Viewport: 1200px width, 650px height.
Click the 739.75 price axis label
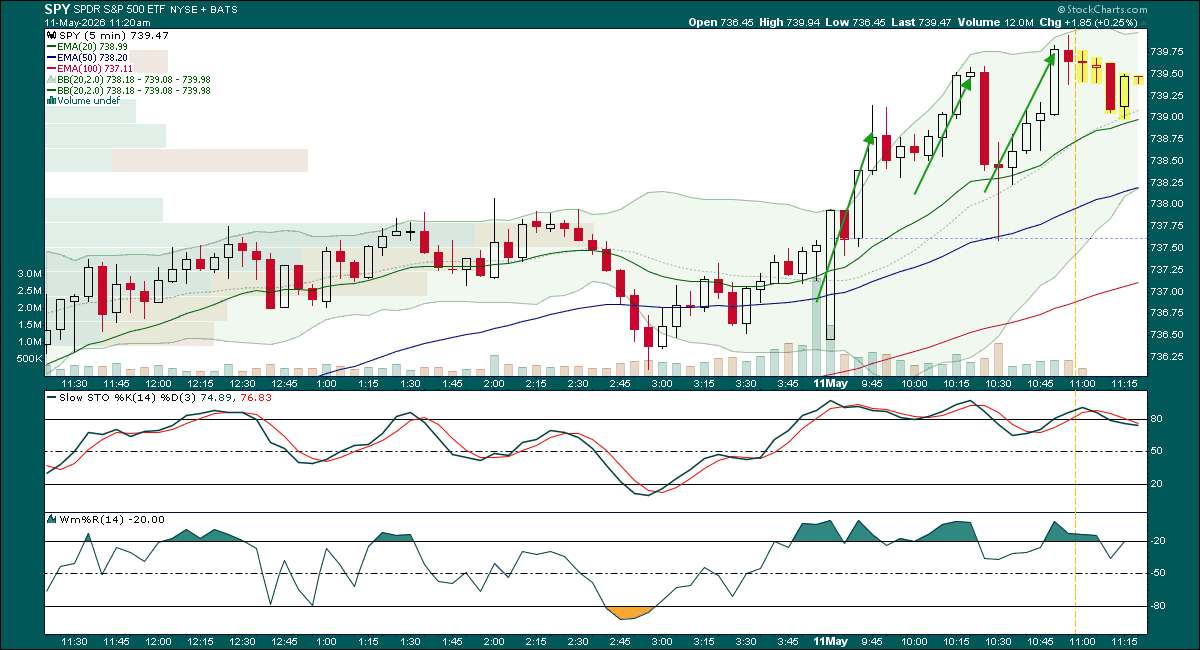1166,52
